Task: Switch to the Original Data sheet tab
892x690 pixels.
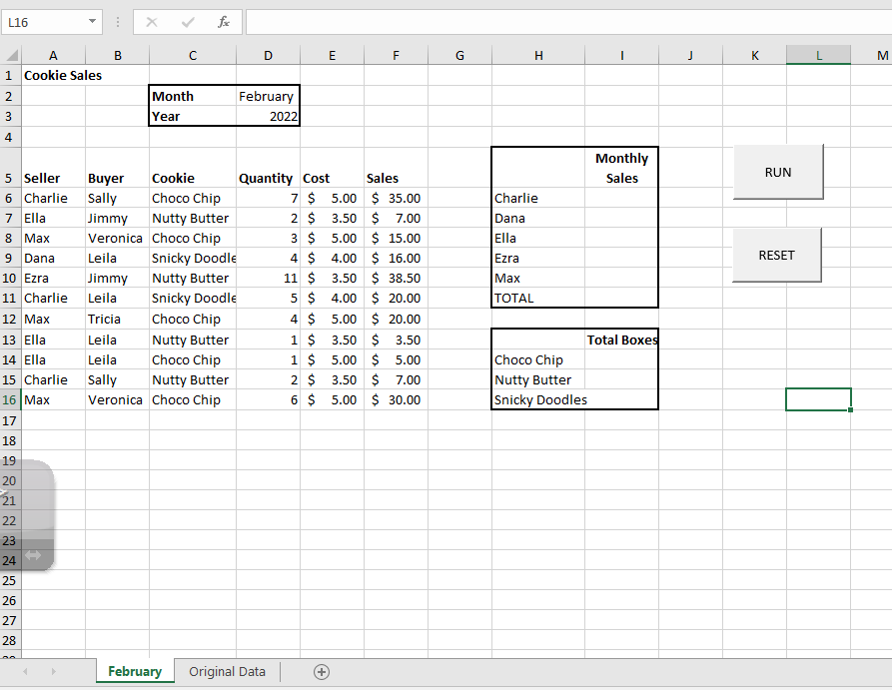Action: click(x=227, y=672)
